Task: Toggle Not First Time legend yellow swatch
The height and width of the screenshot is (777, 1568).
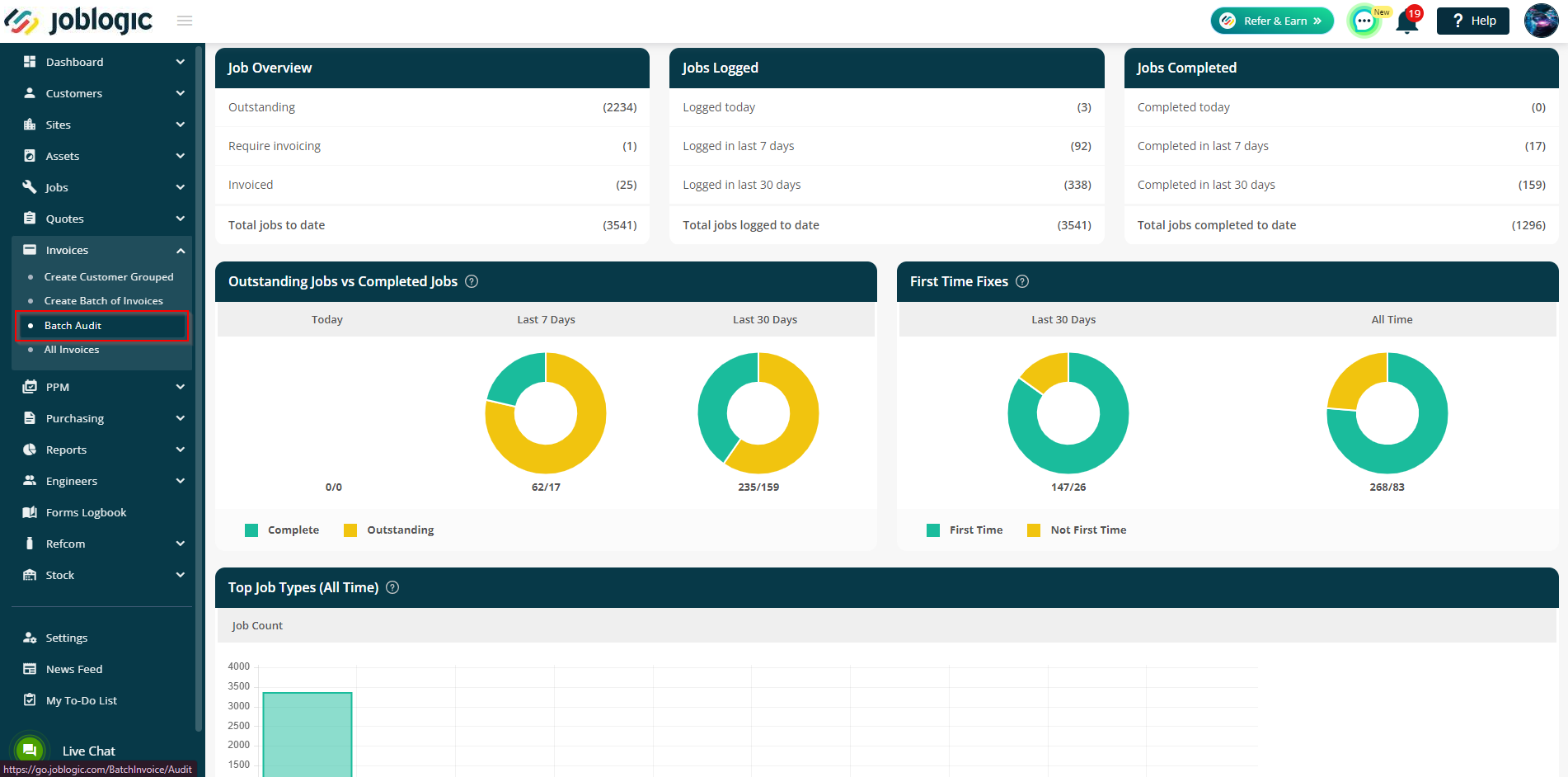Action: pos(1034,530)
